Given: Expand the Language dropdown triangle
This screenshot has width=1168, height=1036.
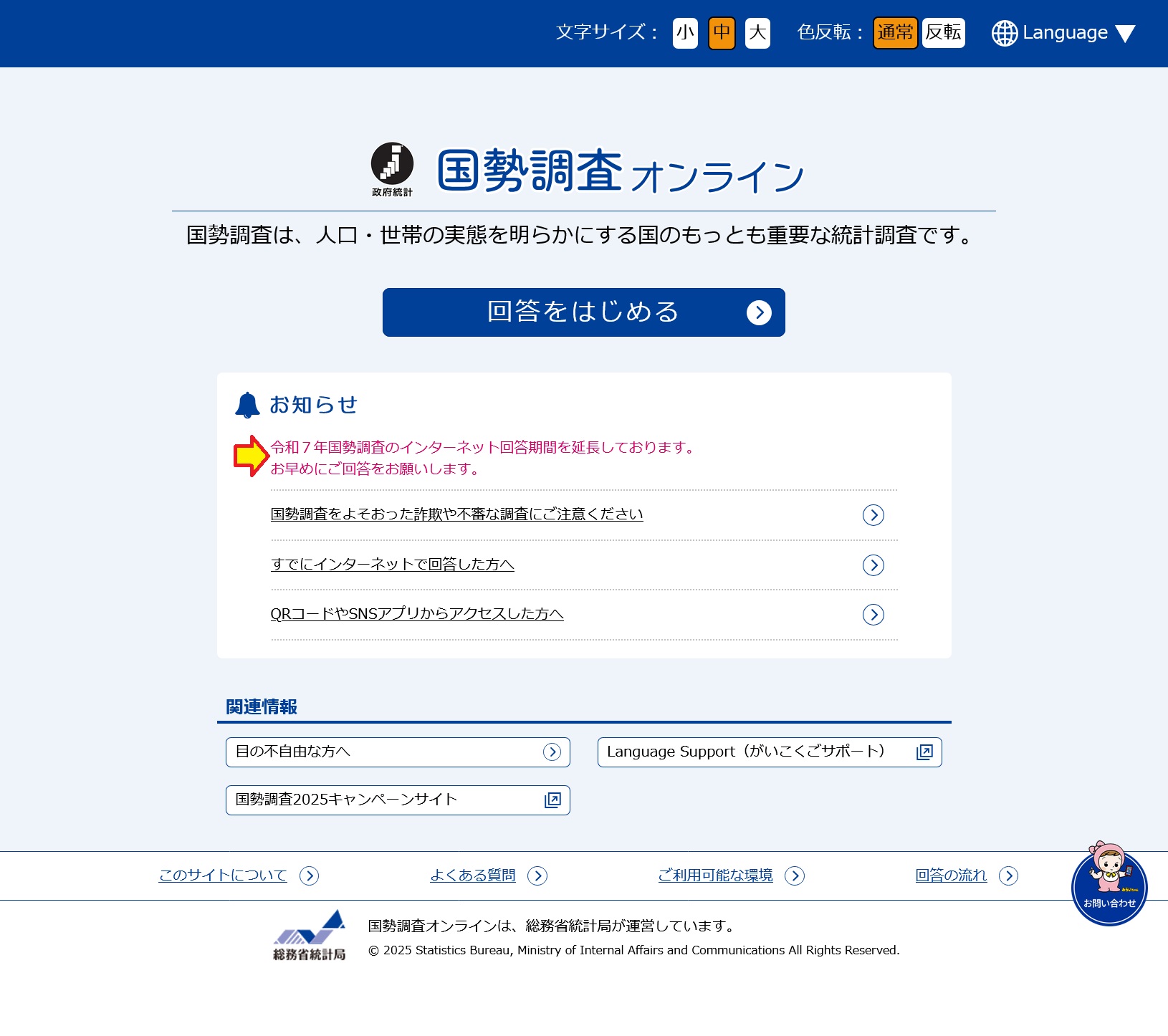Looking at the screenshot, I should click(1125, 34).
